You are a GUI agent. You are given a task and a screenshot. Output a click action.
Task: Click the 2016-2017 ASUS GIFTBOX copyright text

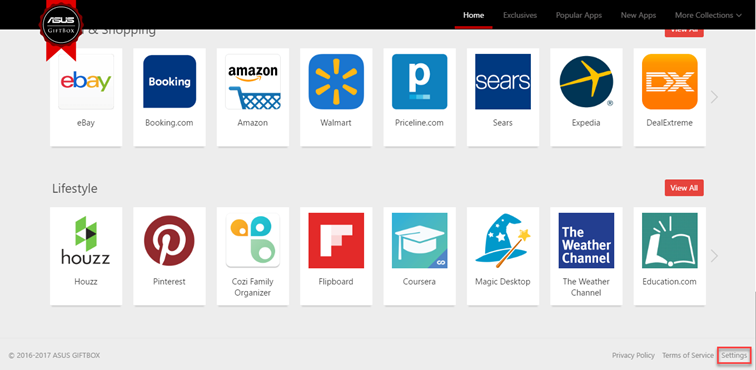click(54, 356)
